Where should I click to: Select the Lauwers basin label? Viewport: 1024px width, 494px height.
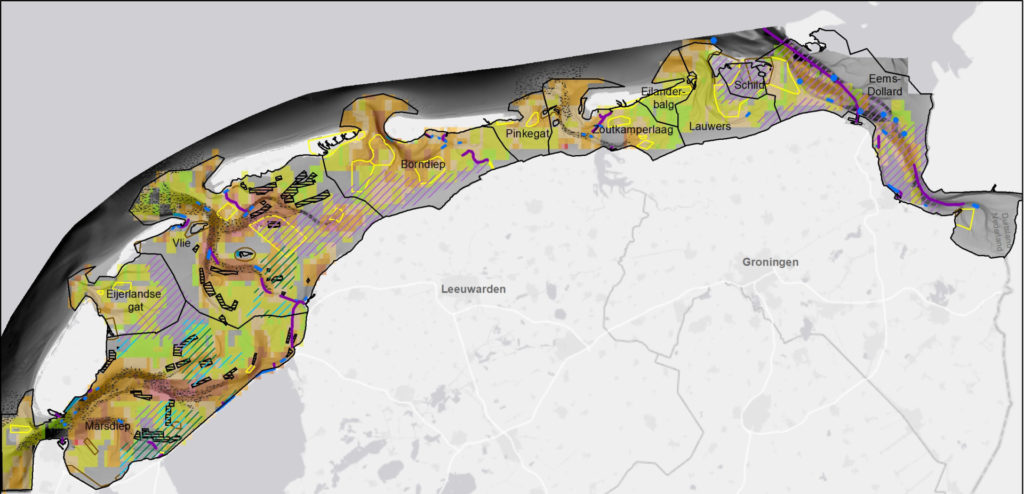tap(710, 126)
